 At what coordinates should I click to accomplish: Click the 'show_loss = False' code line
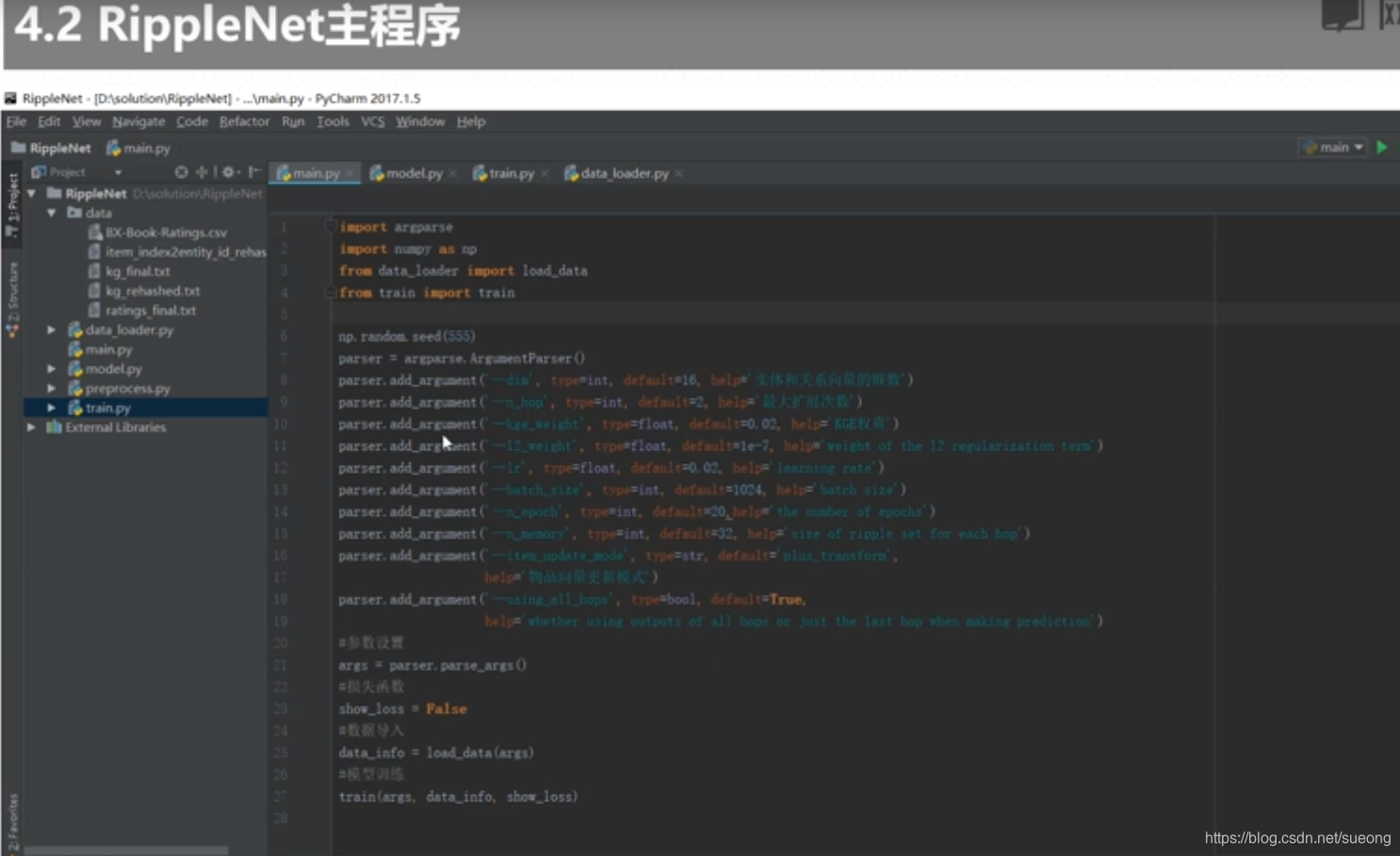click(x=402, y=709)
